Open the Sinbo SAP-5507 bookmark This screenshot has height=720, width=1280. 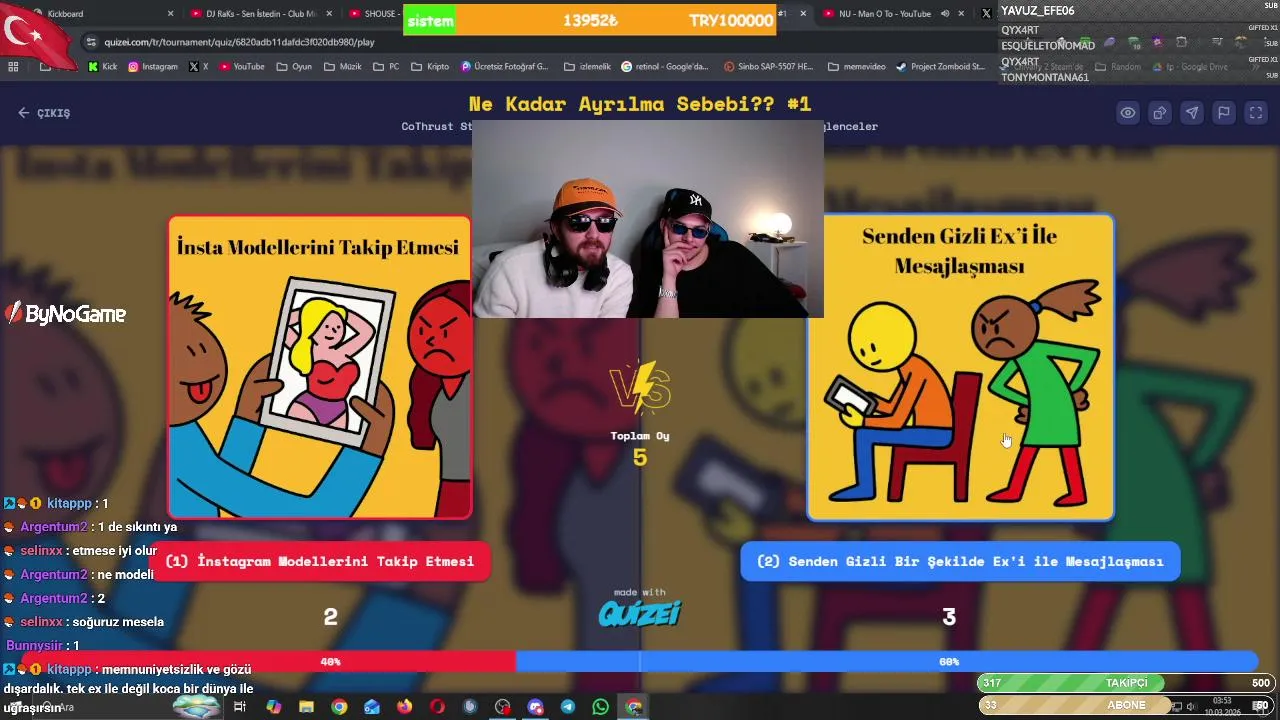coord(767,67)
